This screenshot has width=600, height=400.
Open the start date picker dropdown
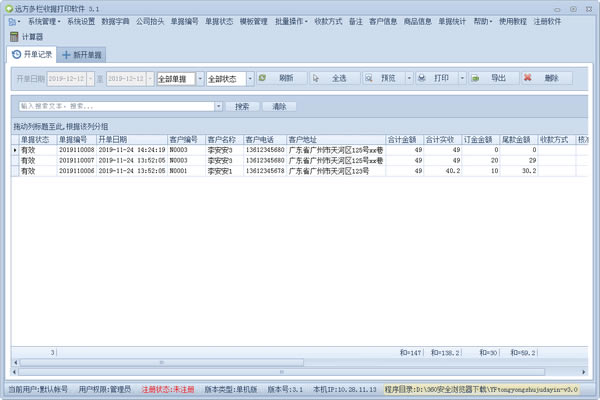coord(90,79)
